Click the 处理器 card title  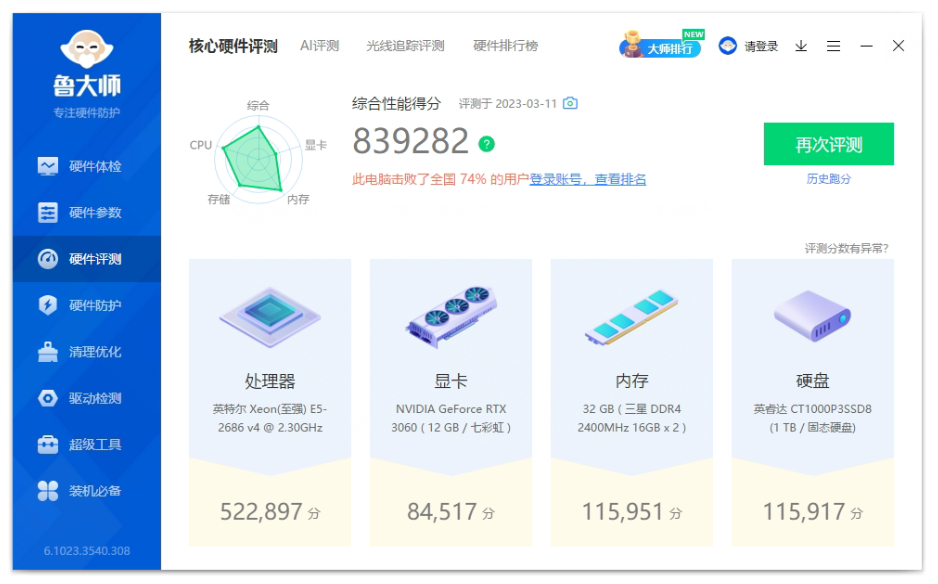[270, 381]
